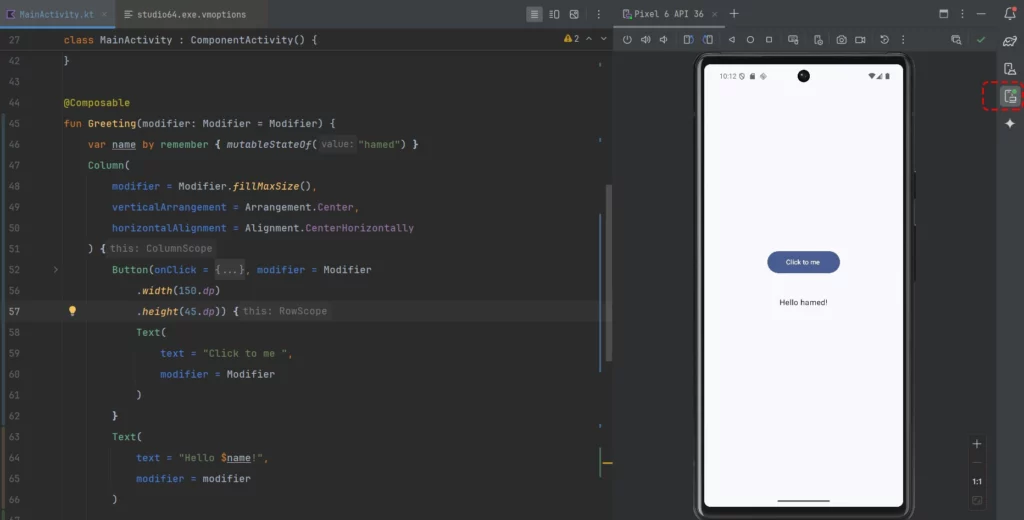The height and width of the screenshot is (520, 1024).
Task: Click the Running Devices window view mode icon
Action: [x=944, y=14]
